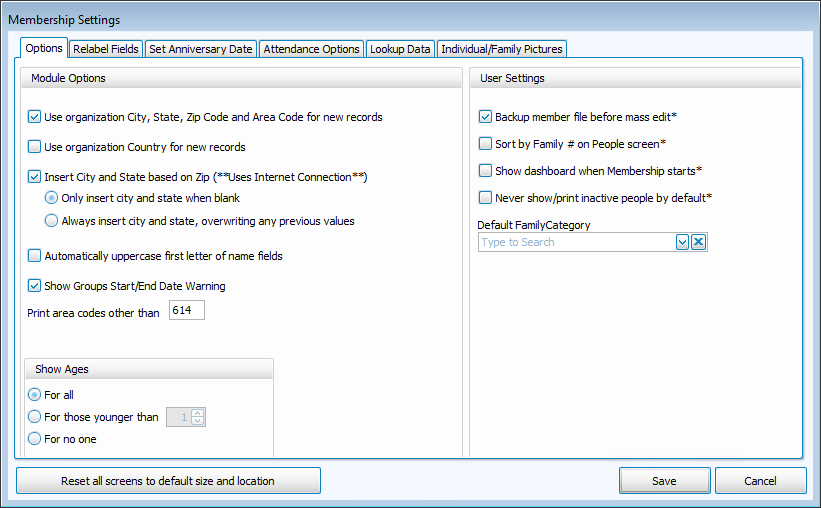The image size is (821, 508).
Task: Enable Use organization Country for new records
Action: point(35,147)
